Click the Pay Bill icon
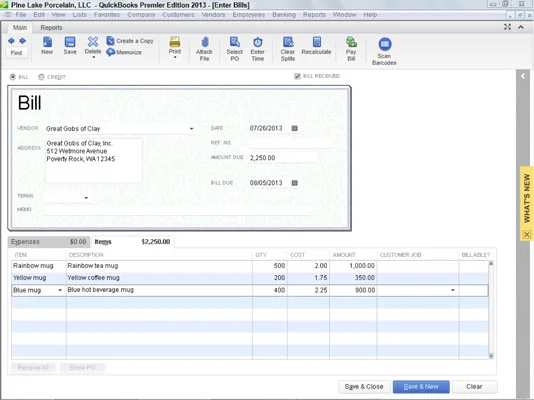Viewport: 534px width, 400px height. (351, 42)
